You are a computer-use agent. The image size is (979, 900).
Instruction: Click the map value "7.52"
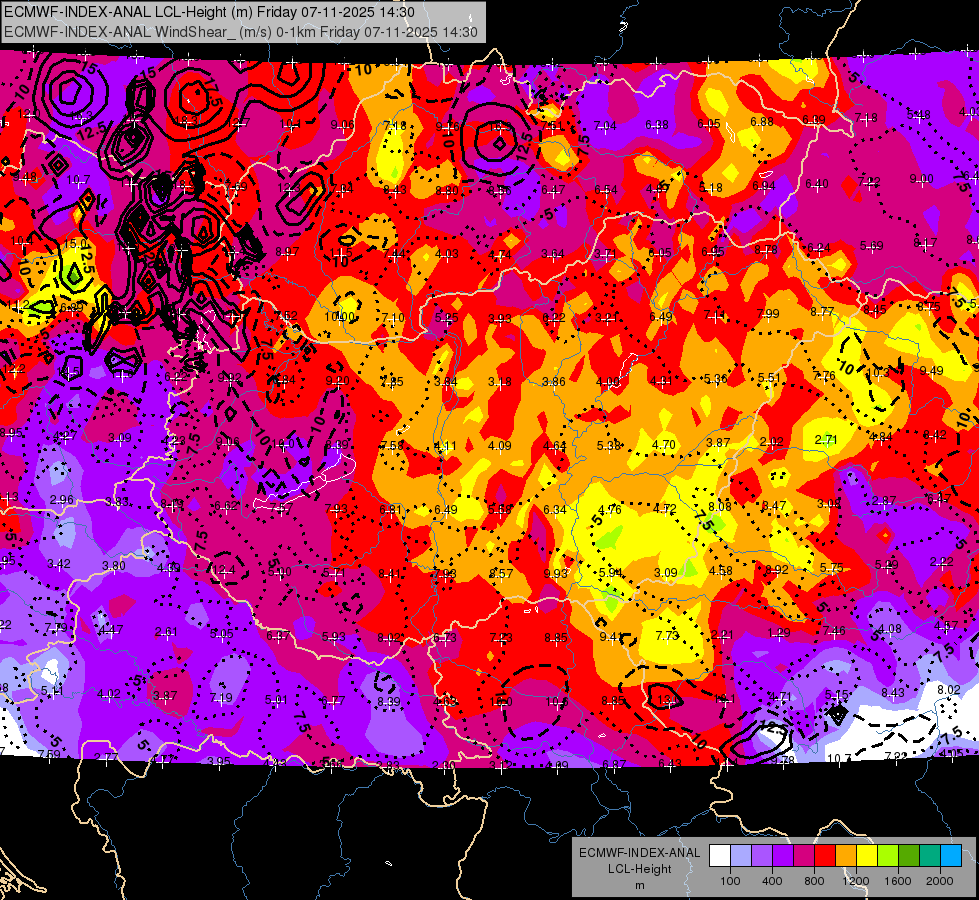click(x=286, y=315)
